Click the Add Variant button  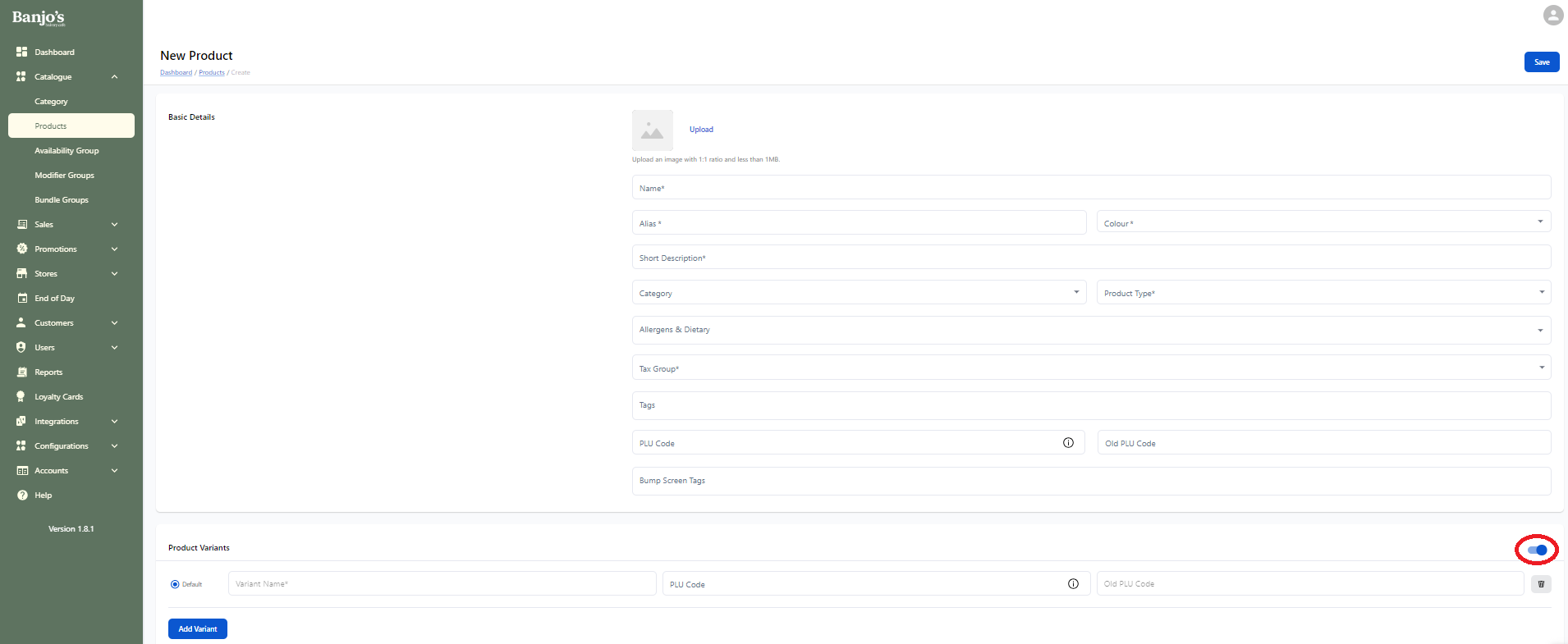pos(198,628)
